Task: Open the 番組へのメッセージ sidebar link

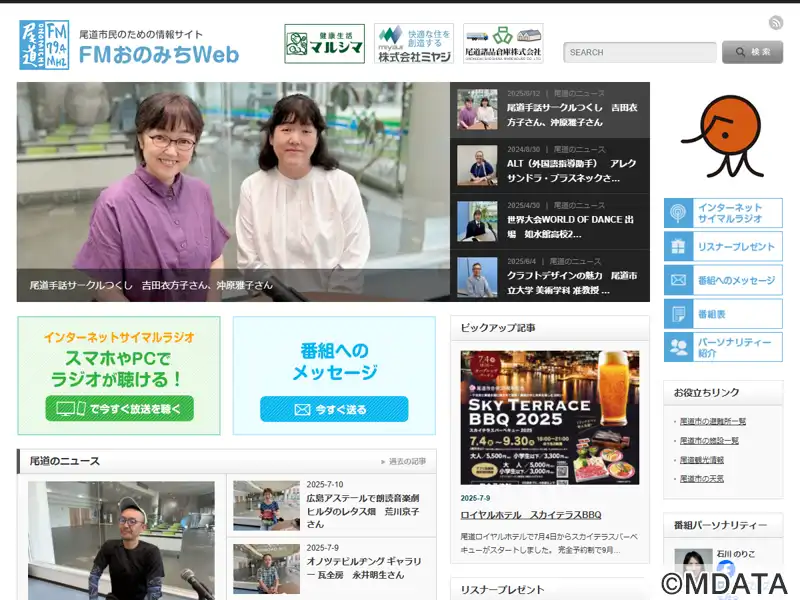Action: coord(723,280)
